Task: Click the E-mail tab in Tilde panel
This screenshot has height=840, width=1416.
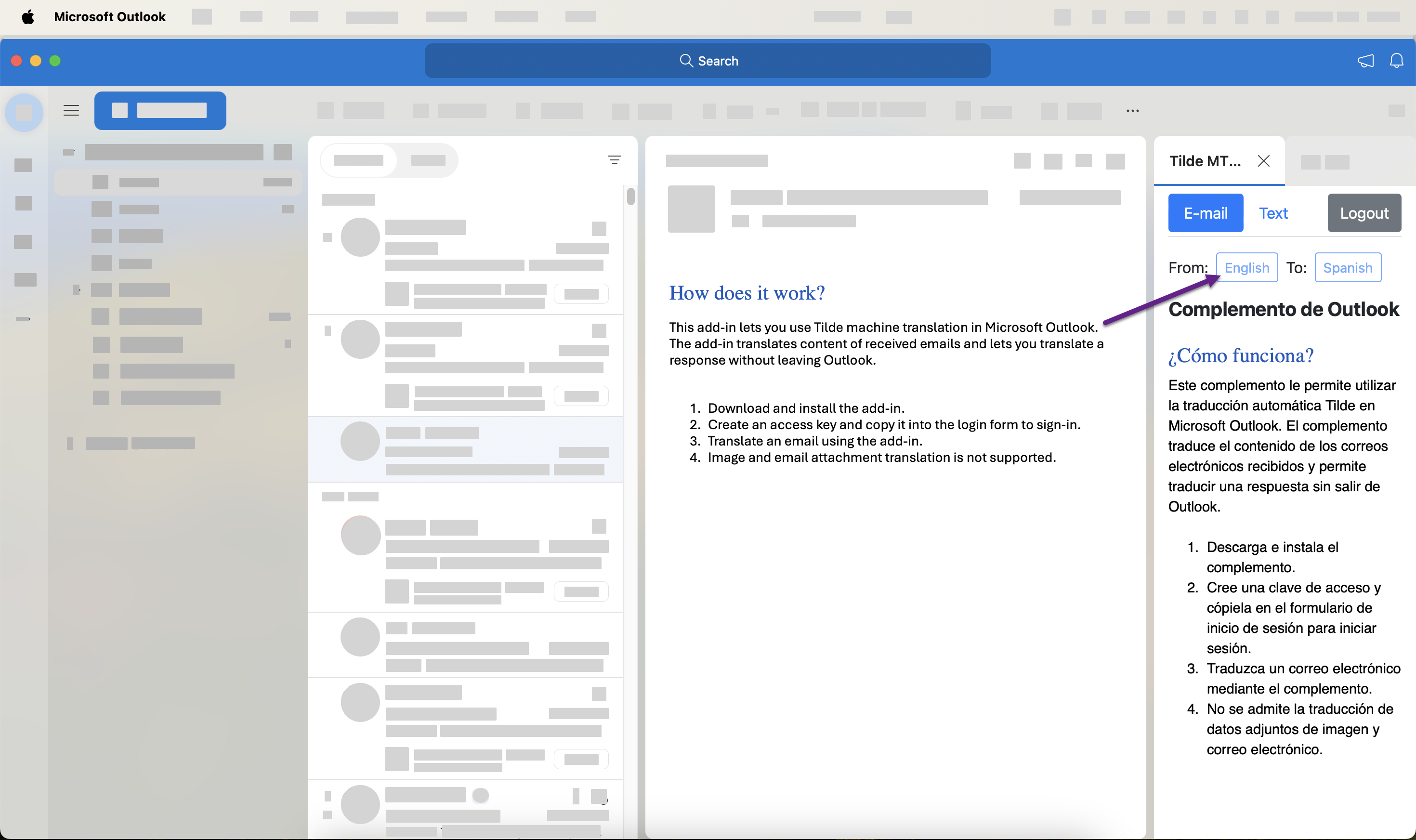Action: pos(1204,213)
